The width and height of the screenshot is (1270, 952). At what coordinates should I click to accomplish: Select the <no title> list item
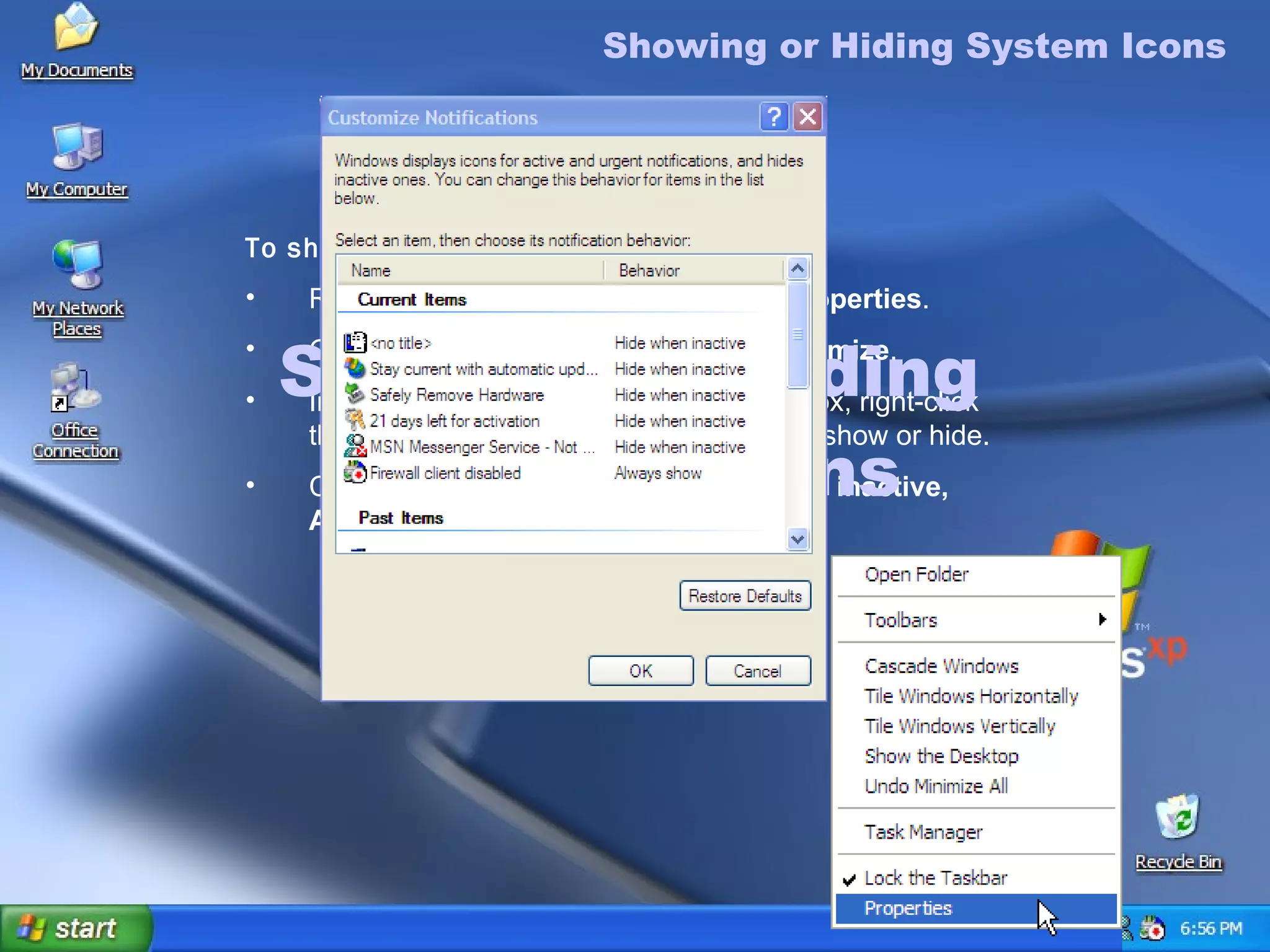[401, 343]
